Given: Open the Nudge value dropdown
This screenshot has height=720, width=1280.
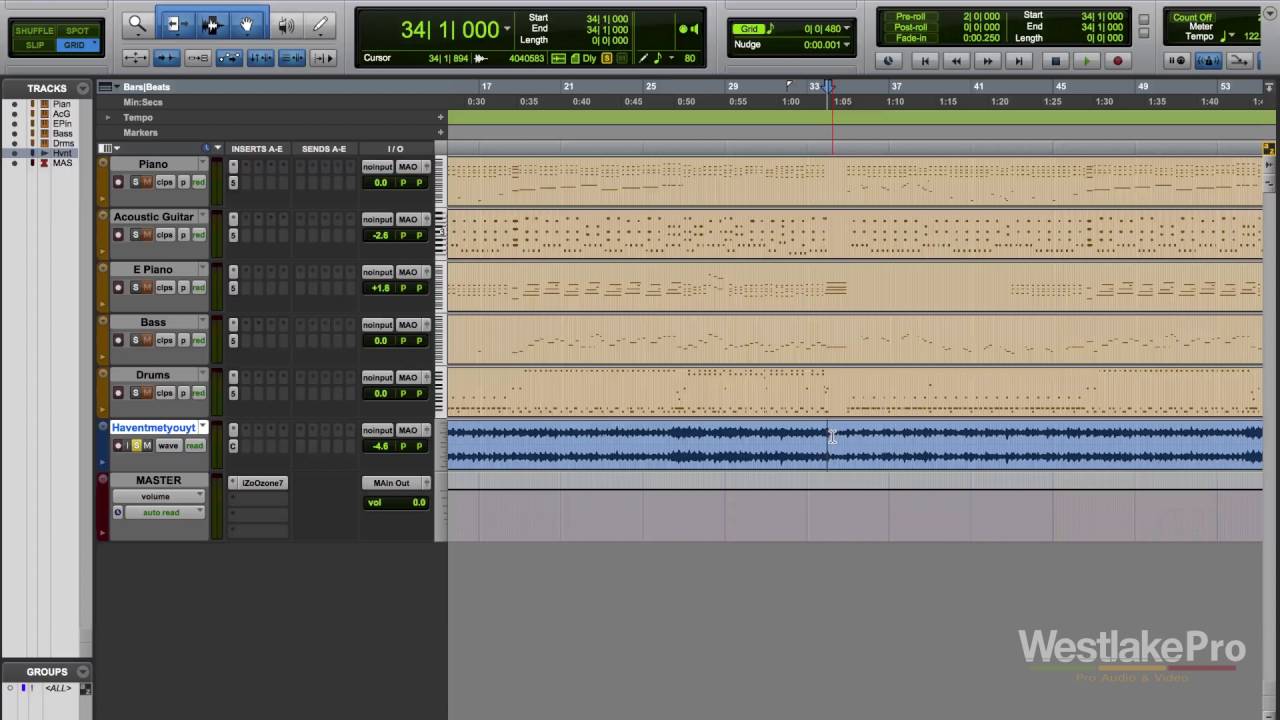Looking at the screenshot, I should tap(848, 45).
